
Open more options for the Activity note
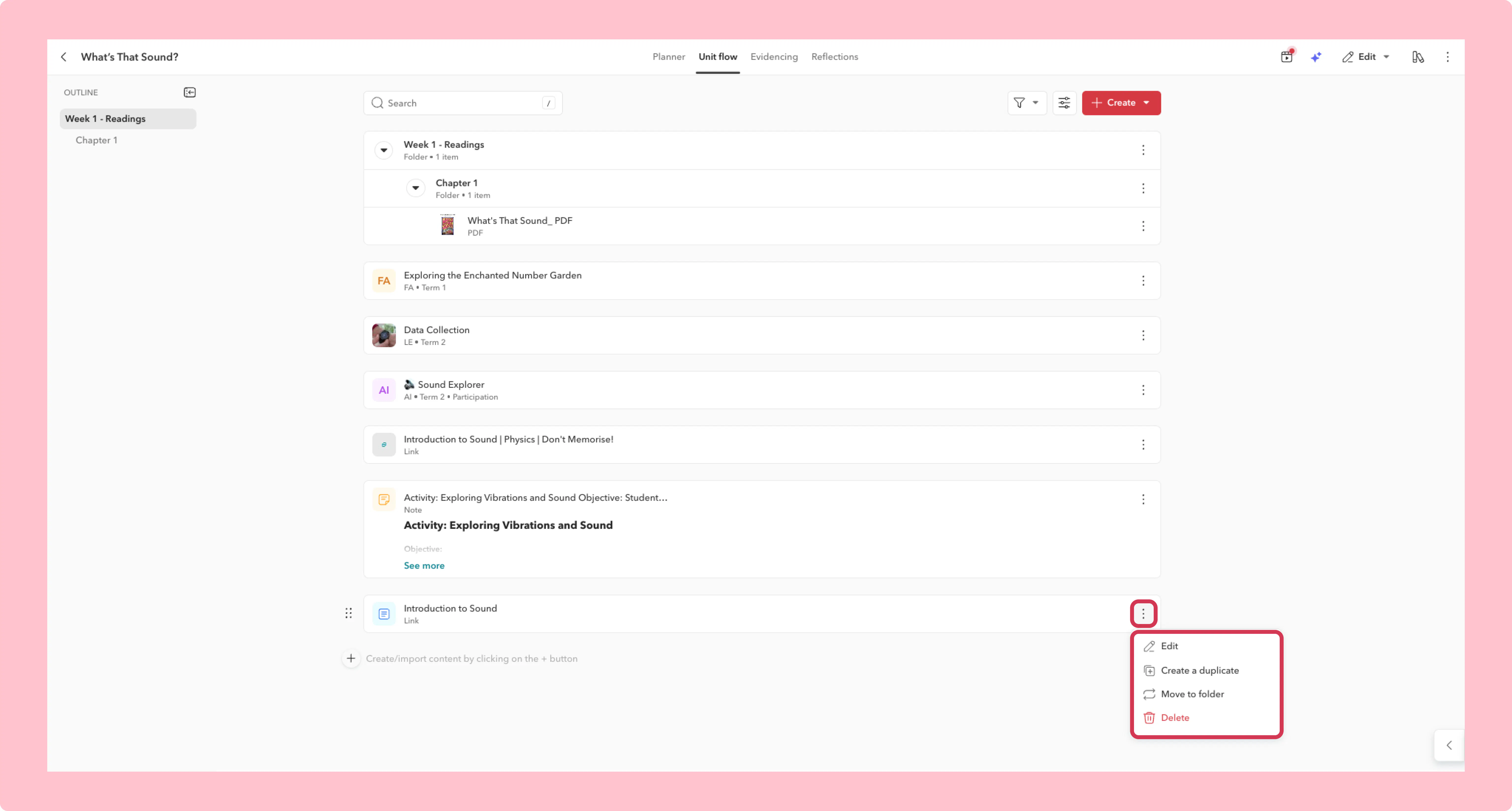tap(1143, 499)
